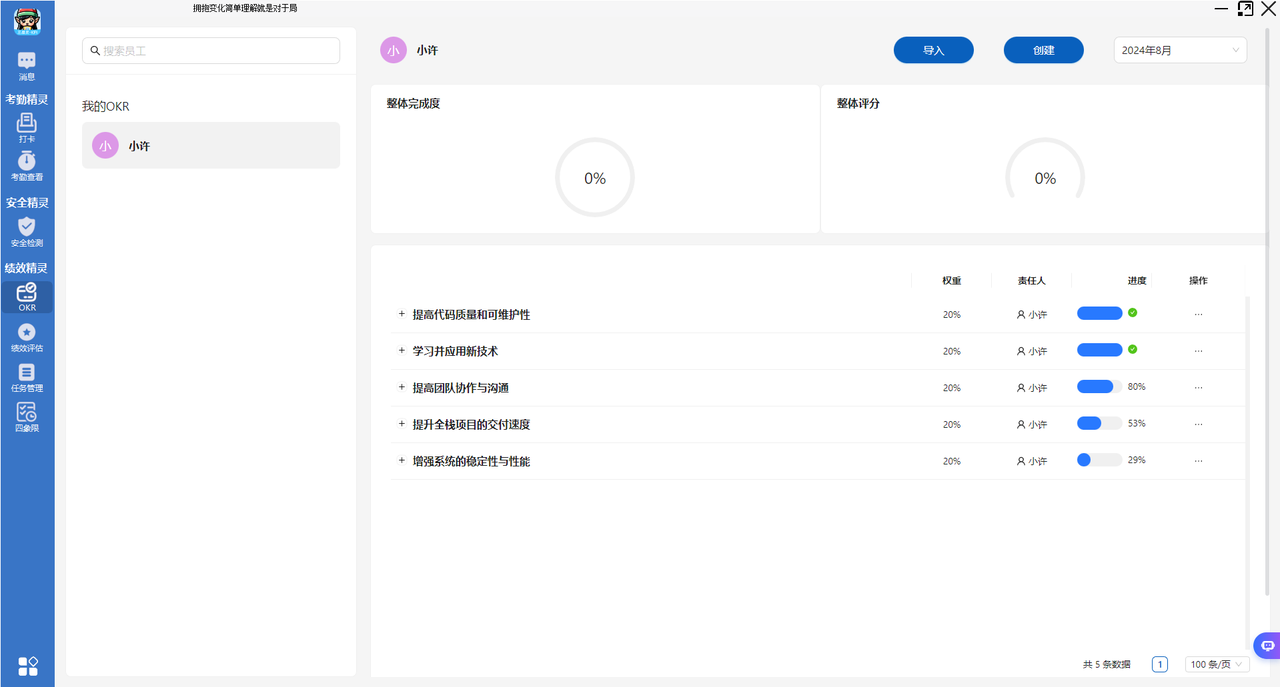The height and width of the screenshot is (687, 1280).
Task: Open the 100 条/页 page size dropdown
Action: click(x=1217, y=664)
